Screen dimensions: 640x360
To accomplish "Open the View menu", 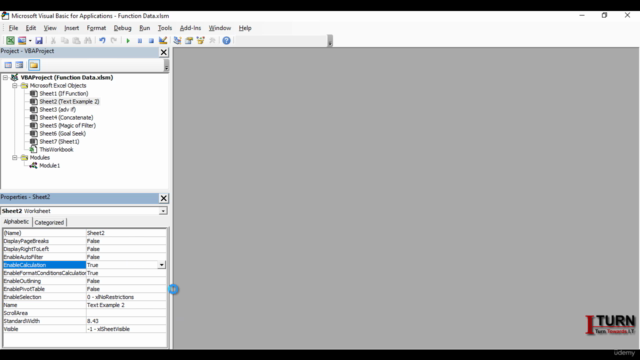I will tap(50, 28).
